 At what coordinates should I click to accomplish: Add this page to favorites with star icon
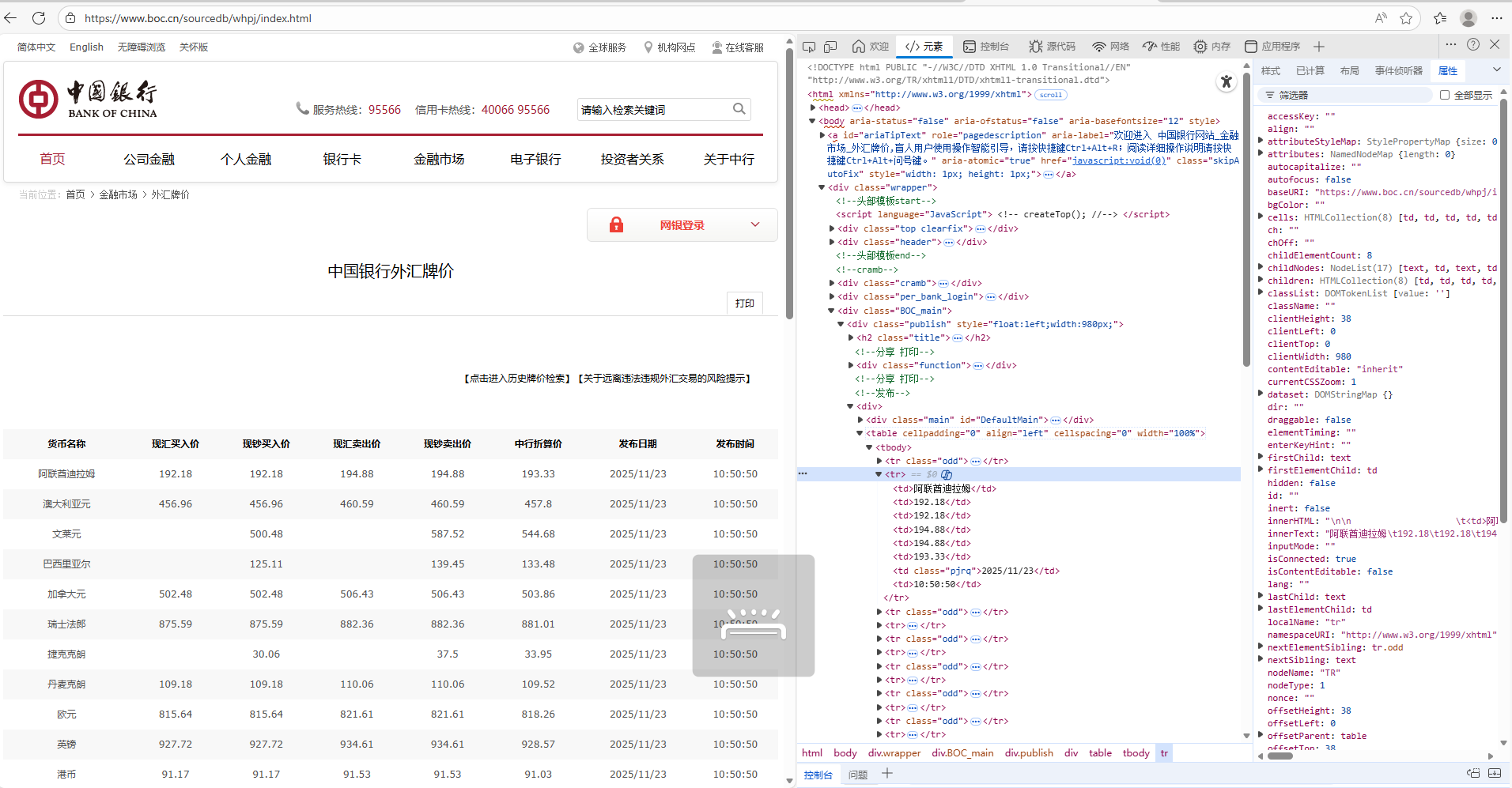pos(1406,18)
